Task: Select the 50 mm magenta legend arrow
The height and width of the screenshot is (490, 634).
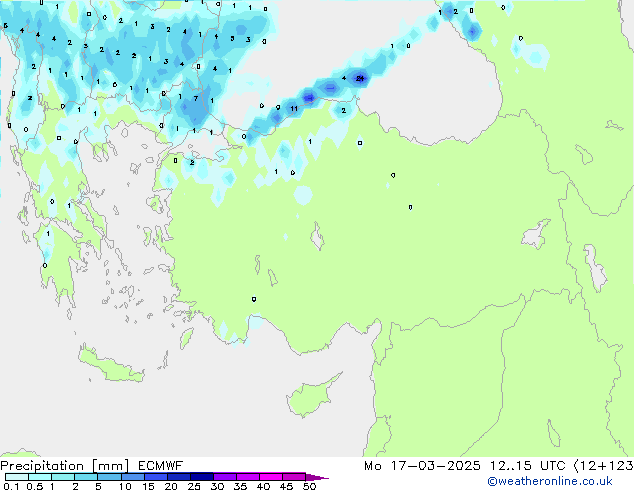Action: [317, 477]
